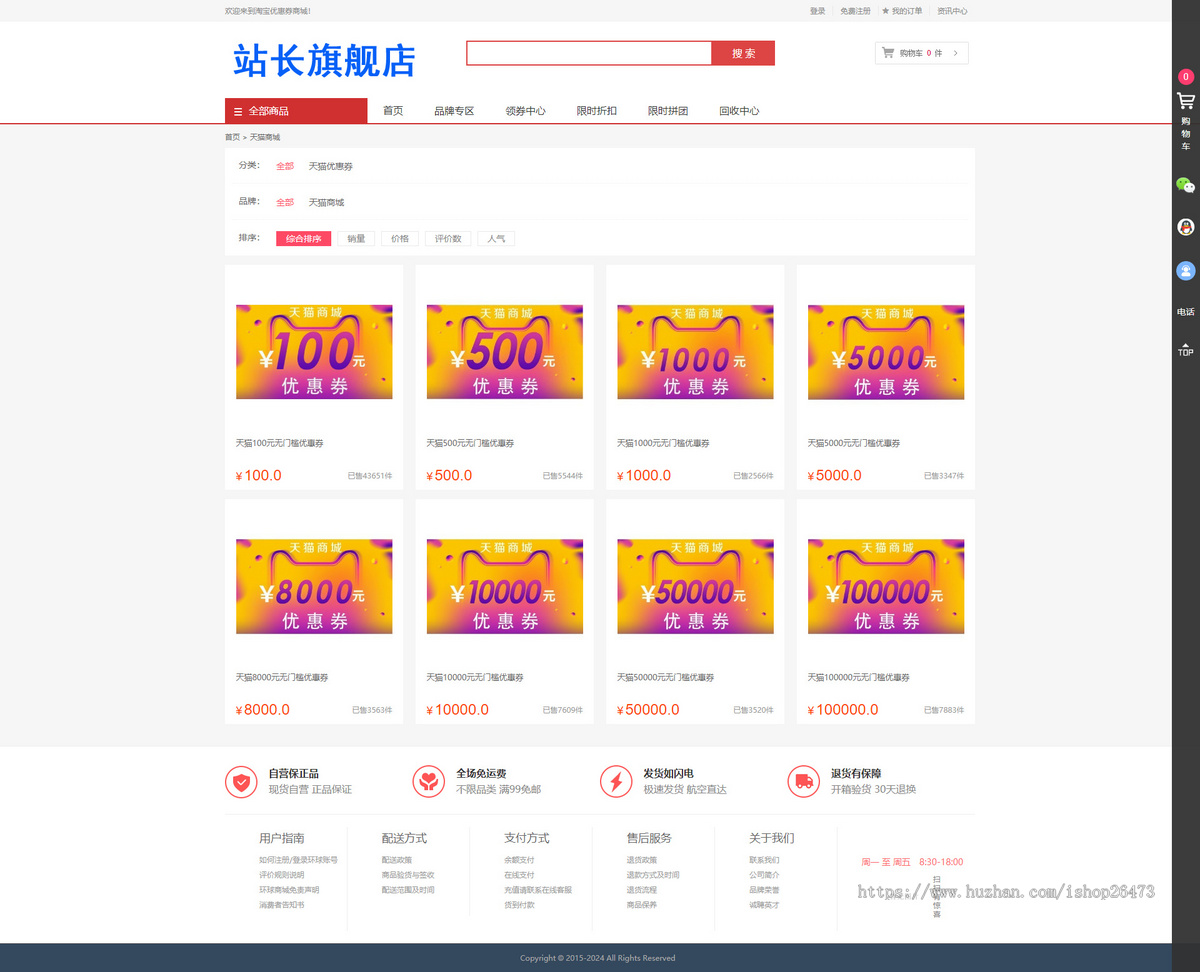Go to 首页 navigation tab
This screenshot has height=972, width=1200.
pyautogui.click(x=393, y=111)
